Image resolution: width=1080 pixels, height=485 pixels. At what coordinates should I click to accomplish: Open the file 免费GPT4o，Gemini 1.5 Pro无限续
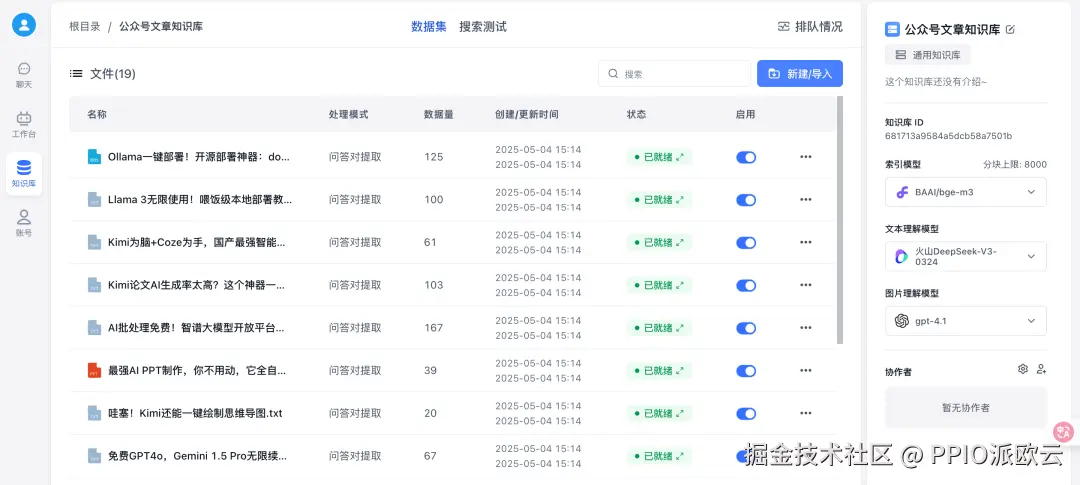coord(197,456)
